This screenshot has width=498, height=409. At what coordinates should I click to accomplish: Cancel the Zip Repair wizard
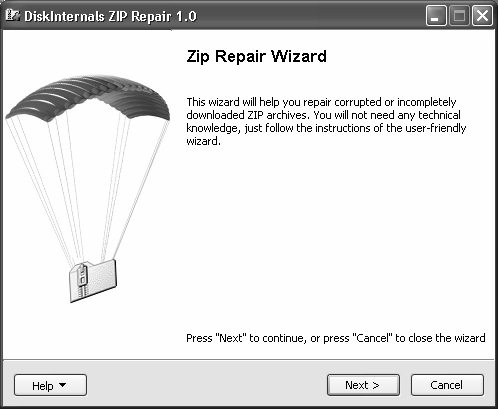pyautogui.click(x=447, y=385)
